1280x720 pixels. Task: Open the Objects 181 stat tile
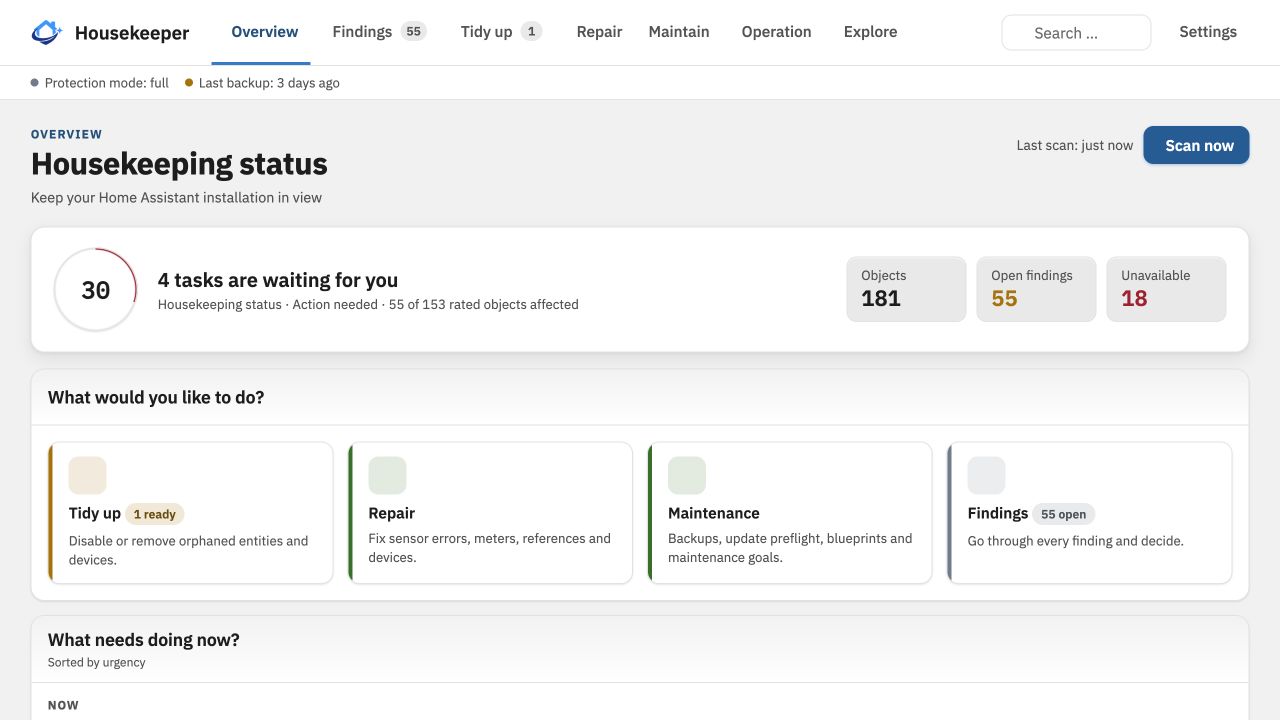pyautogui.click(x=906, y=290)
